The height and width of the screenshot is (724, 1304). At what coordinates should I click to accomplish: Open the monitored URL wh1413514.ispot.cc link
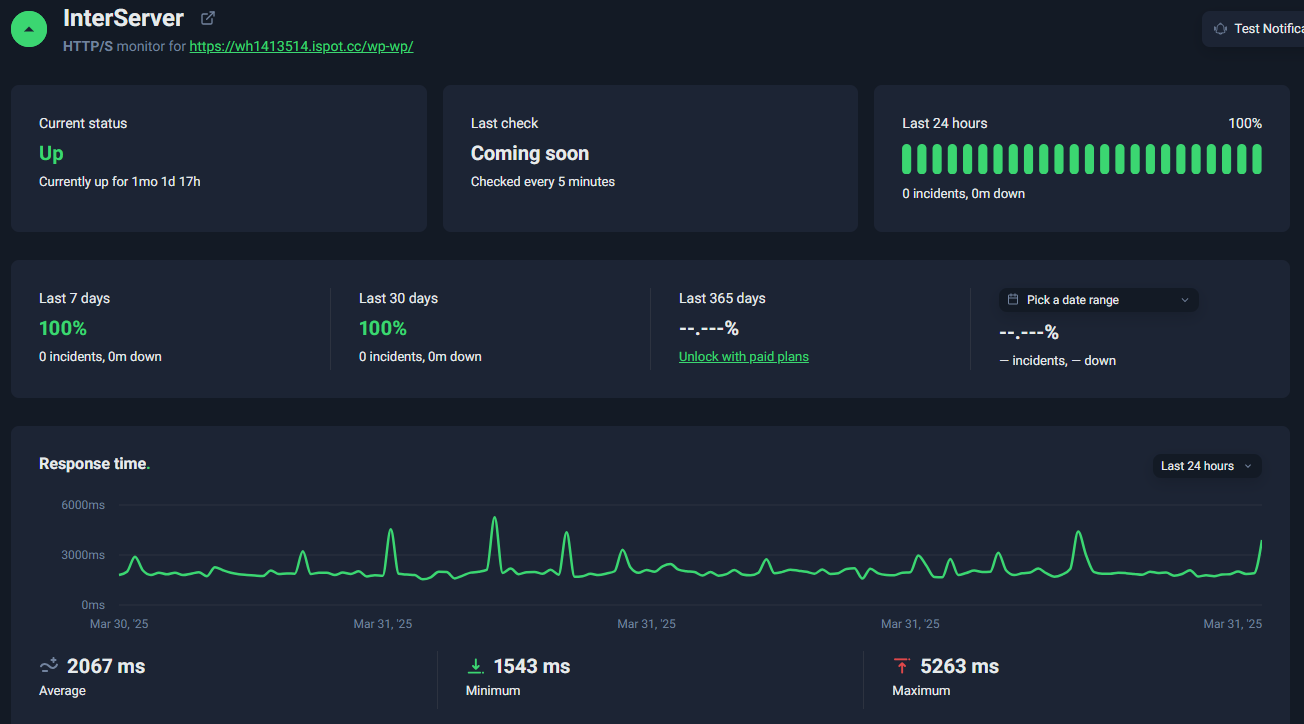[x=301, y=46]
